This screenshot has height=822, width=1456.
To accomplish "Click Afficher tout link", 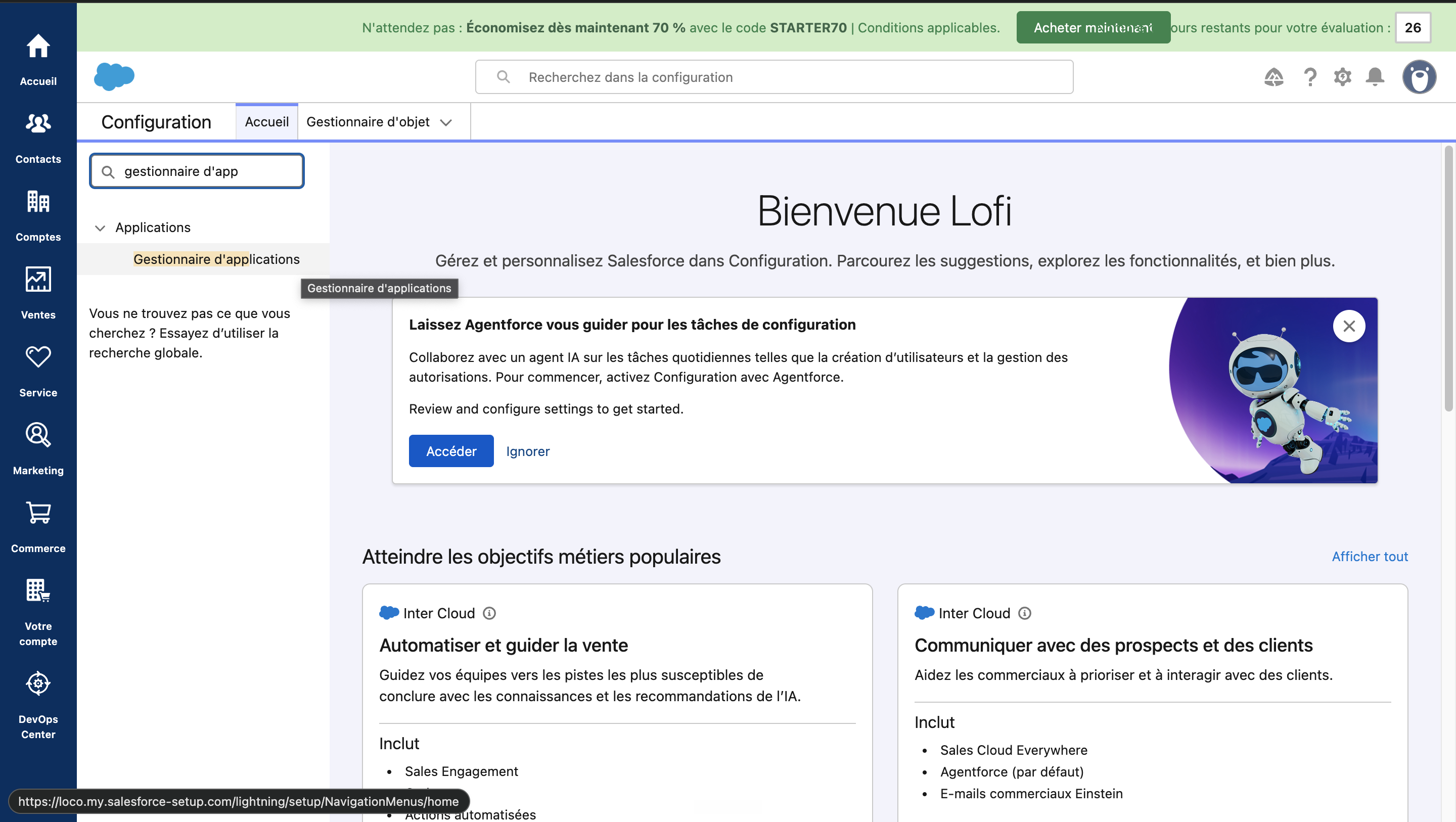I will [1370, 556].
